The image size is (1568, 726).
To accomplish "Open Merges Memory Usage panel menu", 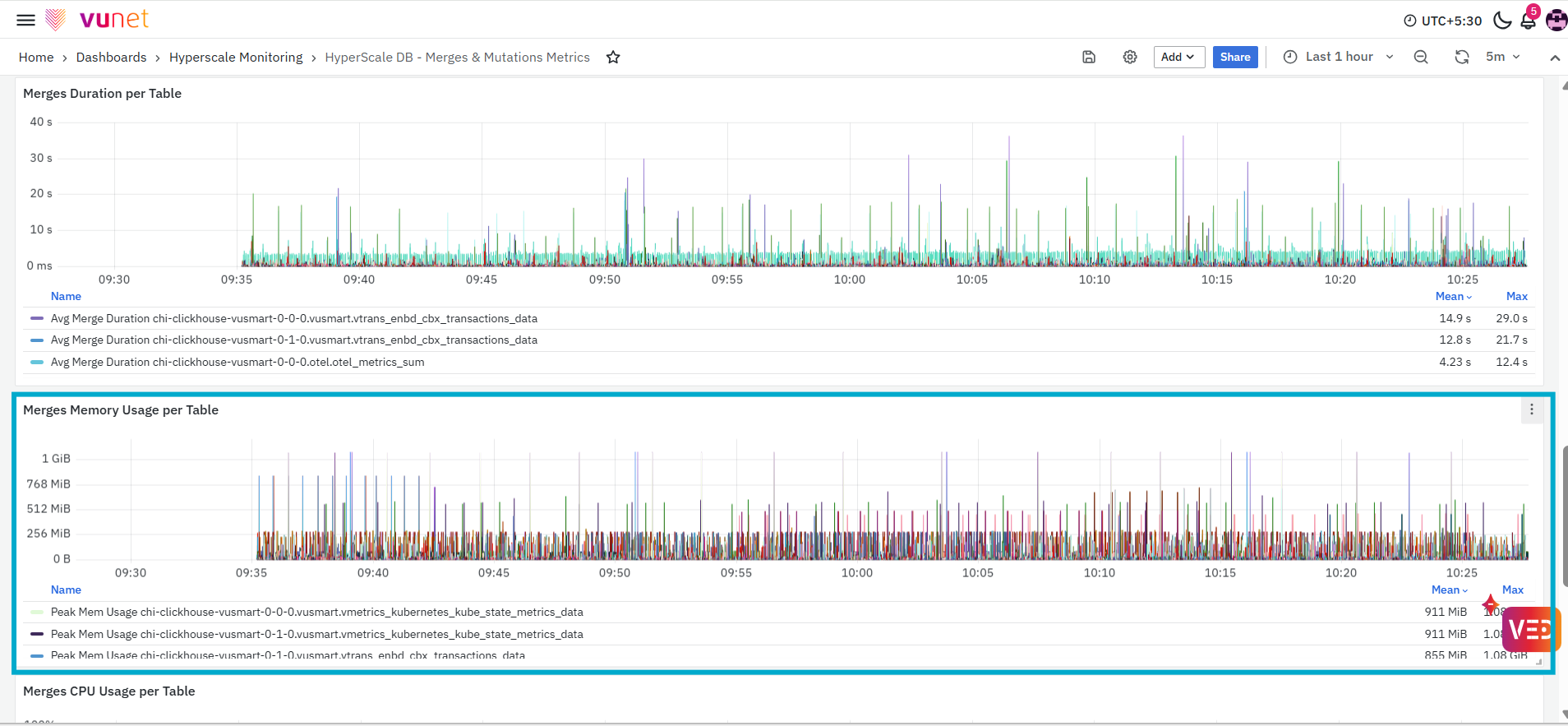I will 1531,409.
